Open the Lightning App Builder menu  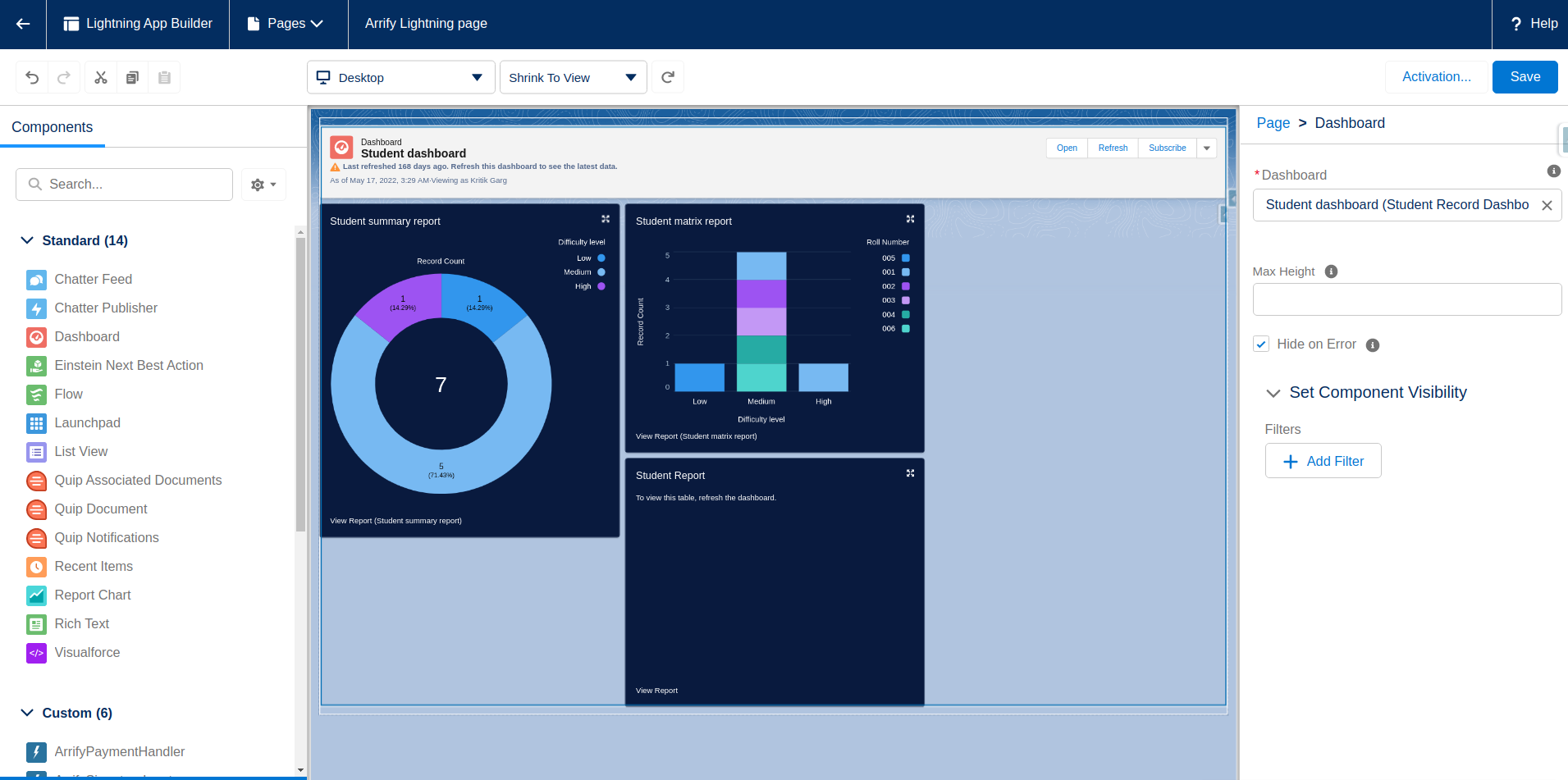click(138, 24)
